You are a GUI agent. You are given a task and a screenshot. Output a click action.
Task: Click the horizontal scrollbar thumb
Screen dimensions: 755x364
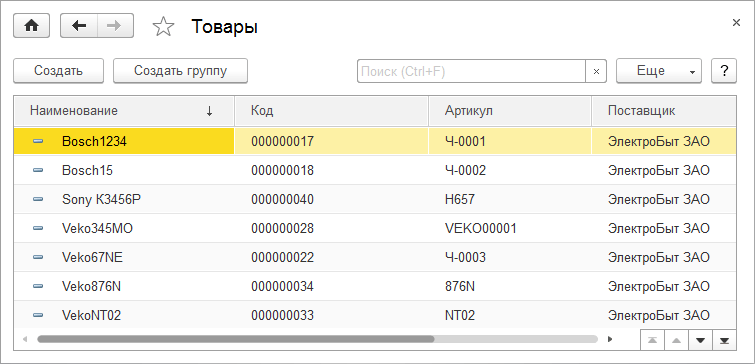[236, 339]
